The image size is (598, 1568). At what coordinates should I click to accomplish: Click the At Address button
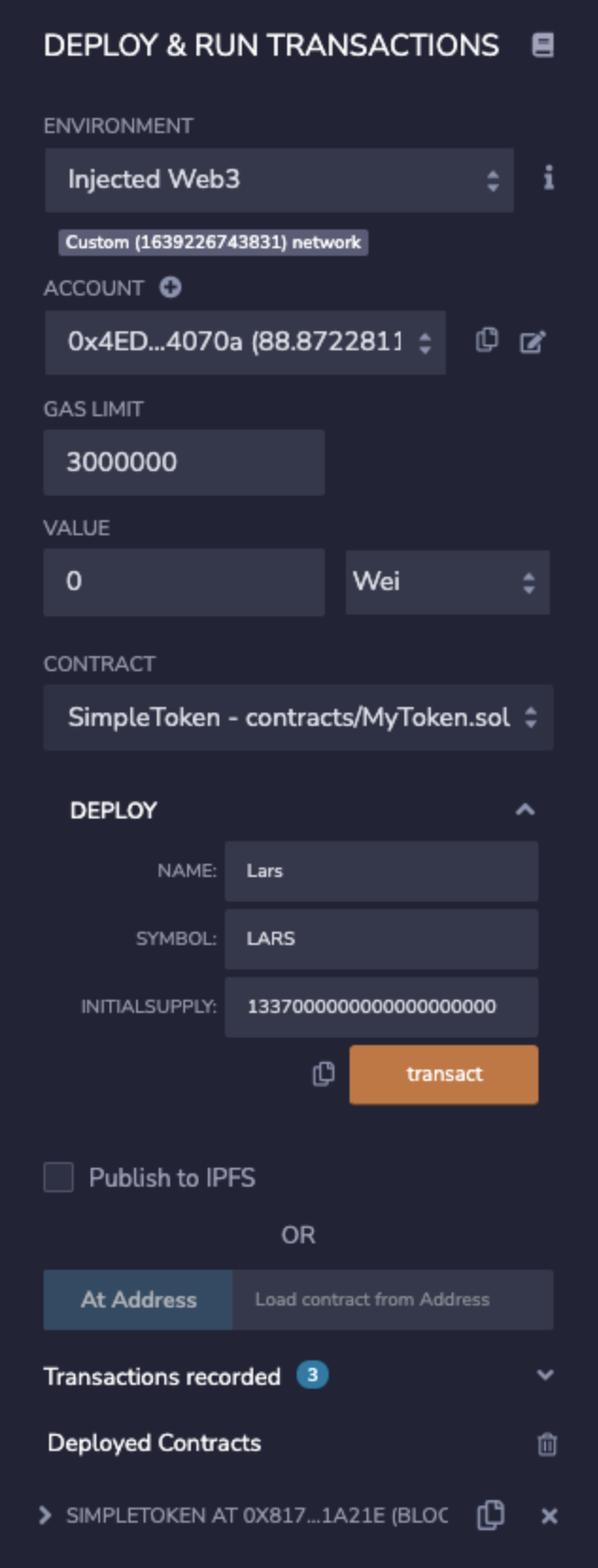pyautogui.click(x=137, y=1298)
